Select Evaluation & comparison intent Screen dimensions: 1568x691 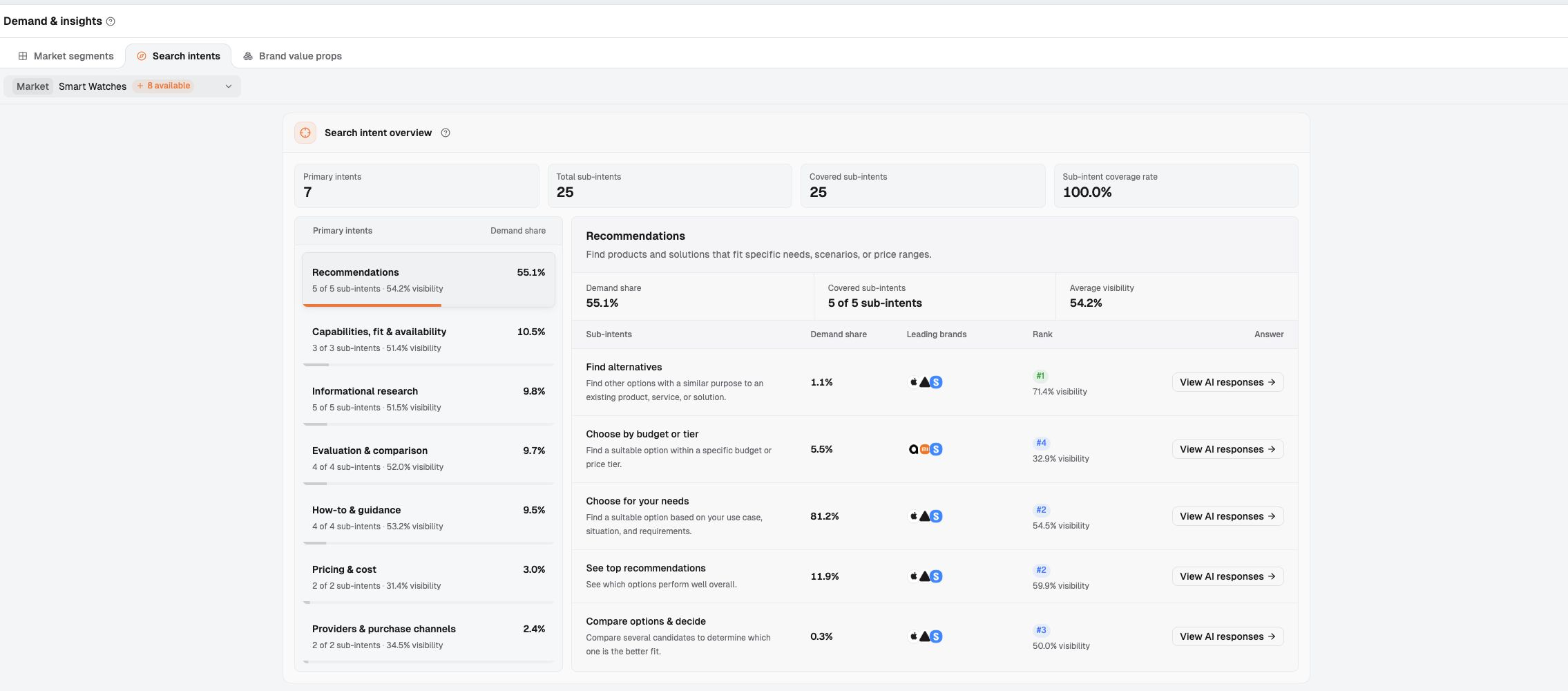click(428, 458)
